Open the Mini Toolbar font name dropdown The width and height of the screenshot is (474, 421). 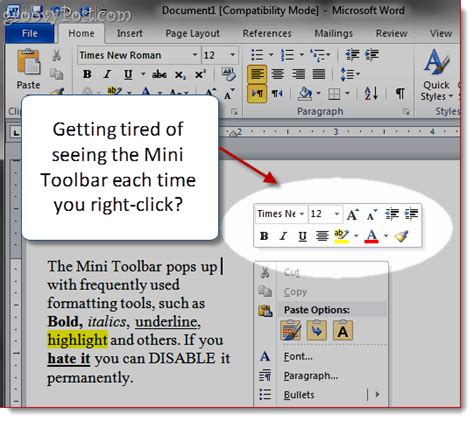(302, 214)
